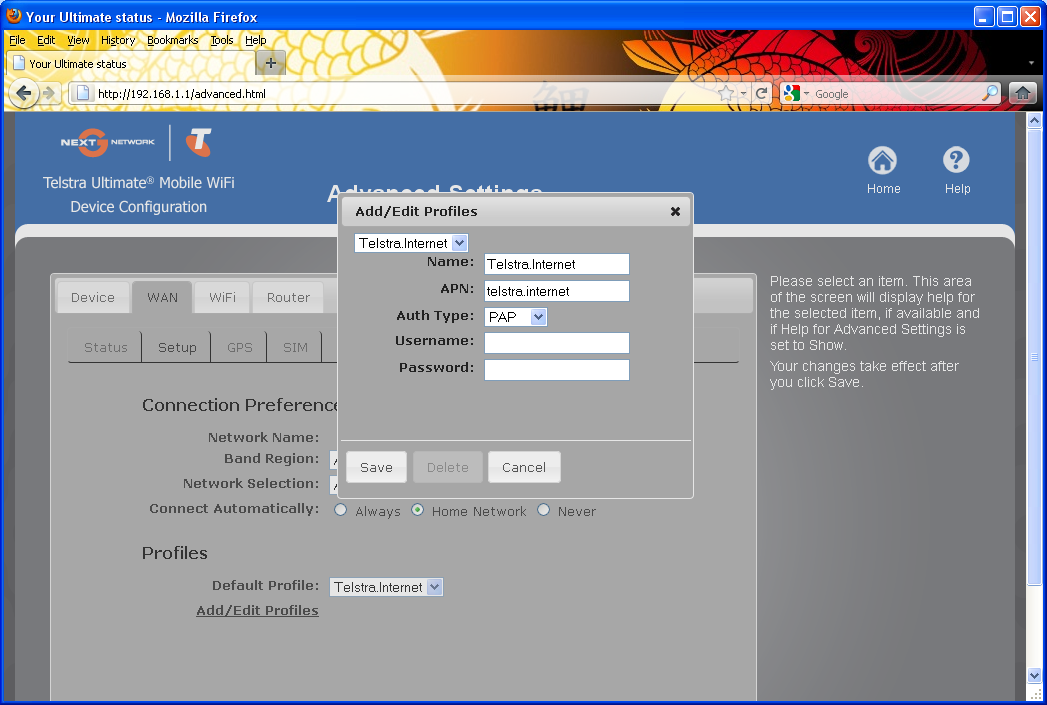Image resolution: width=1047 pixels, height=705 pixels.
Task: Click the Home icon on the Telstra page
Action: point(882,160)
